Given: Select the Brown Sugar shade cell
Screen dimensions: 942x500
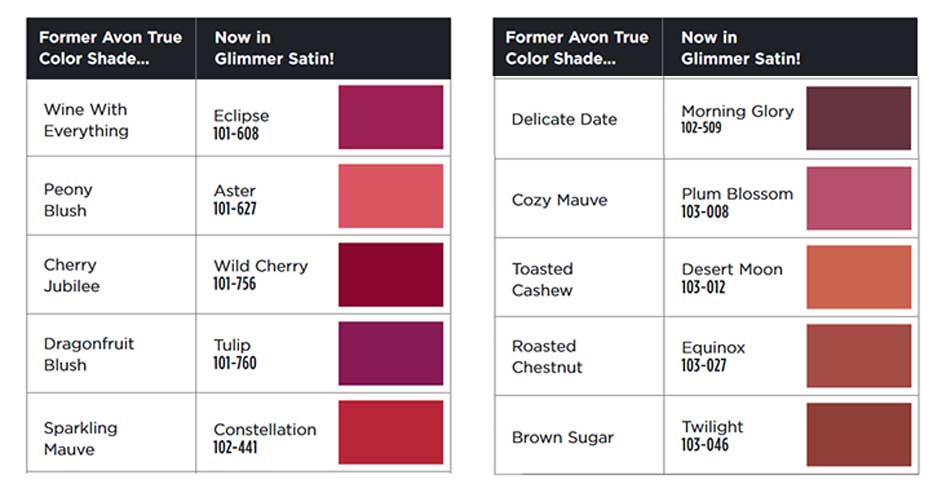Looking at the screenshot, I should [579, 435].
